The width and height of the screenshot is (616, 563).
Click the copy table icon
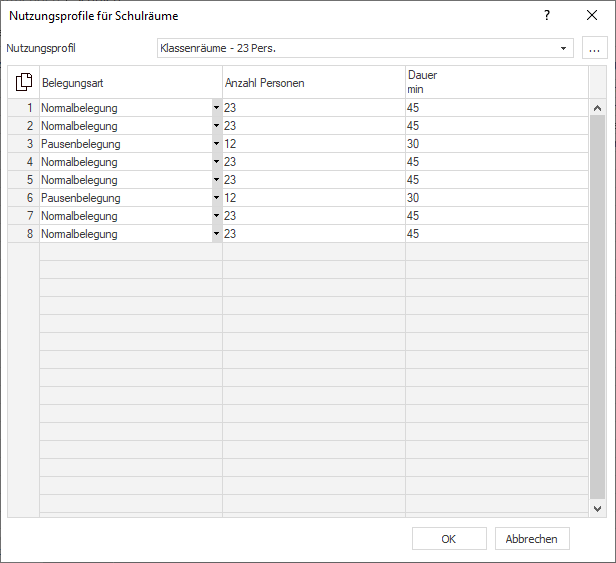24,82
